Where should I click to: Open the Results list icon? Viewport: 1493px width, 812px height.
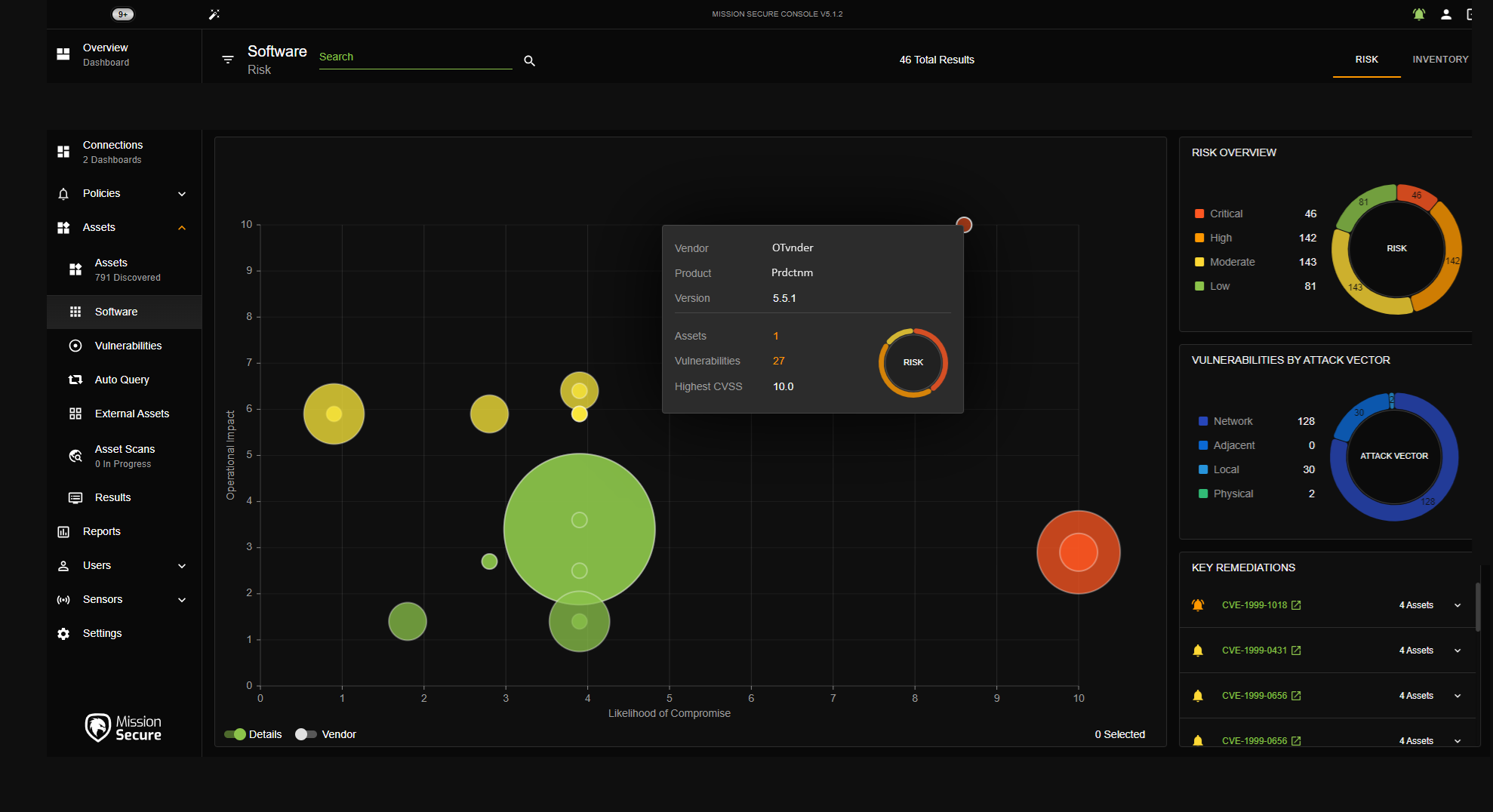pos(75,497)
